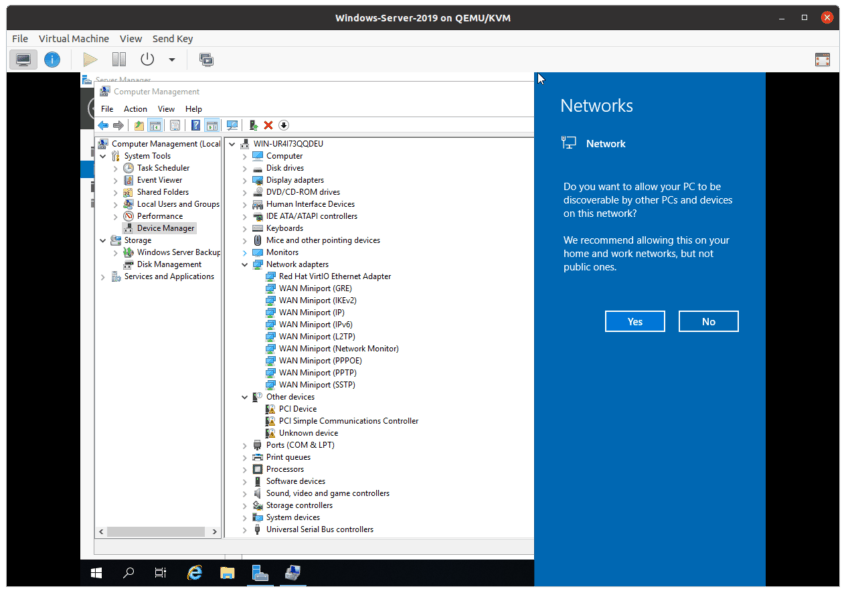Open the Action menu
This screenshot has height=593, width=846.
(137, 108)
